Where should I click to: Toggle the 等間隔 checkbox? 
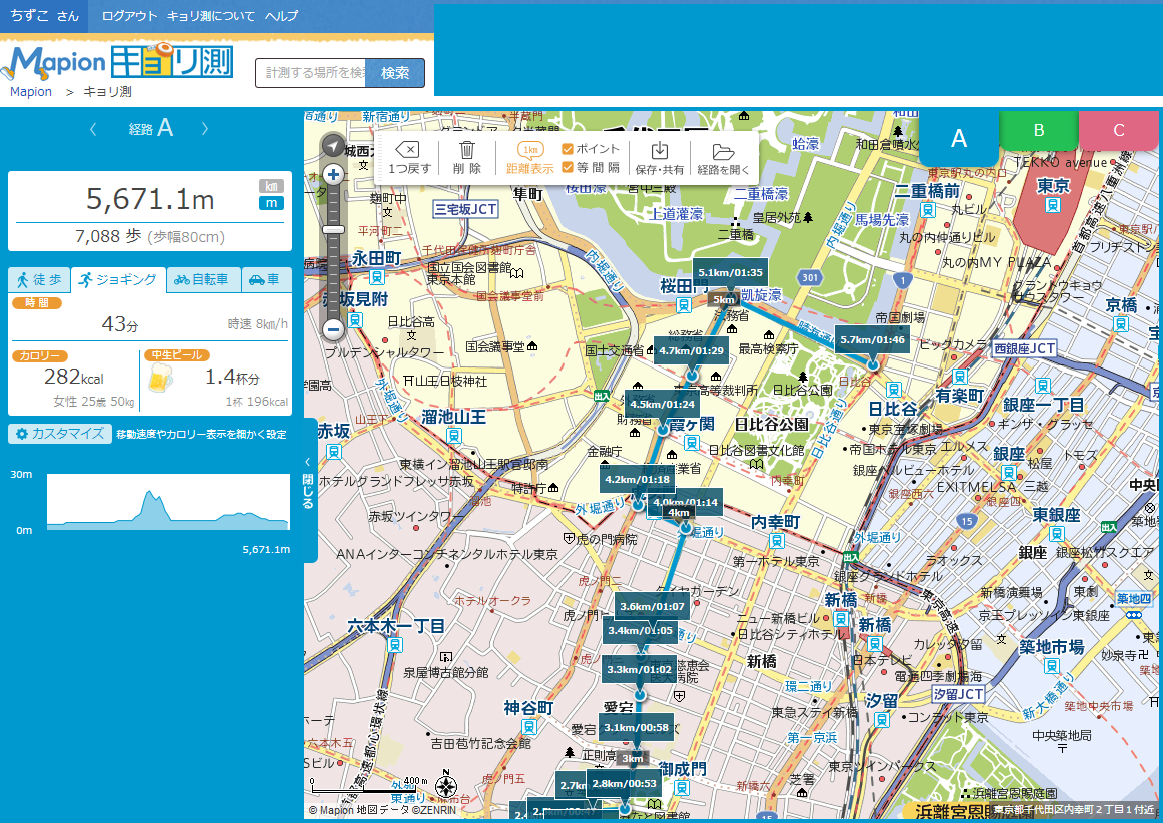point(567,168)
